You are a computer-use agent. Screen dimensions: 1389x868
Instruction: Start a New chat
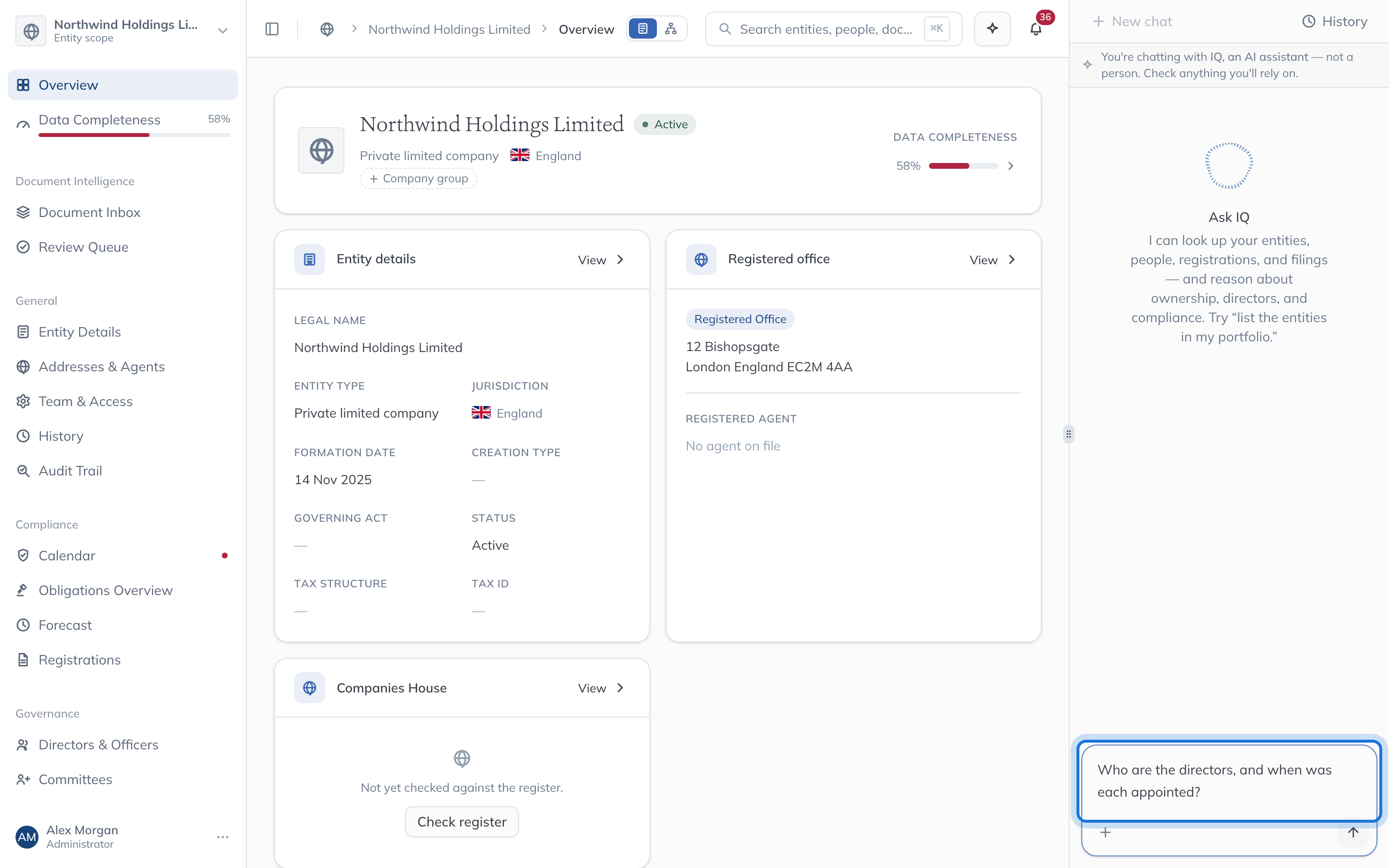pos(1132,21)
